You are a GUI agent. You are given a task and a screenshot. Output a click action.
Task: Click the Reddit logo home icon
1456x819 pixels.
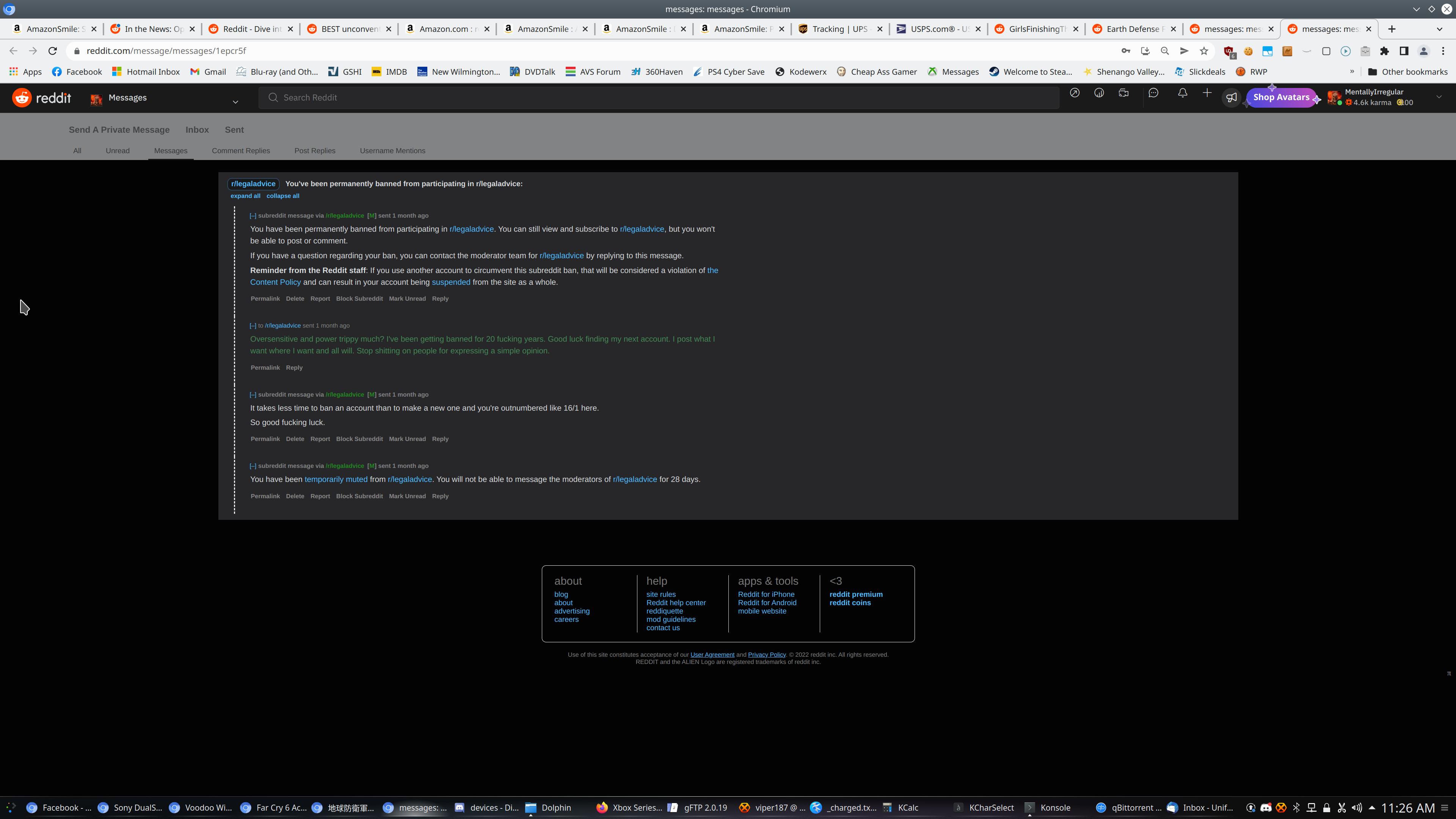[x=22, y=98]
